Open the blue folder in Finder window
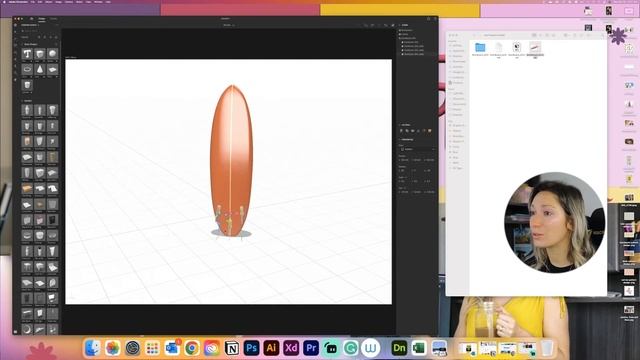640x360 pixels. pyautogui.click(x=480, y=47)
